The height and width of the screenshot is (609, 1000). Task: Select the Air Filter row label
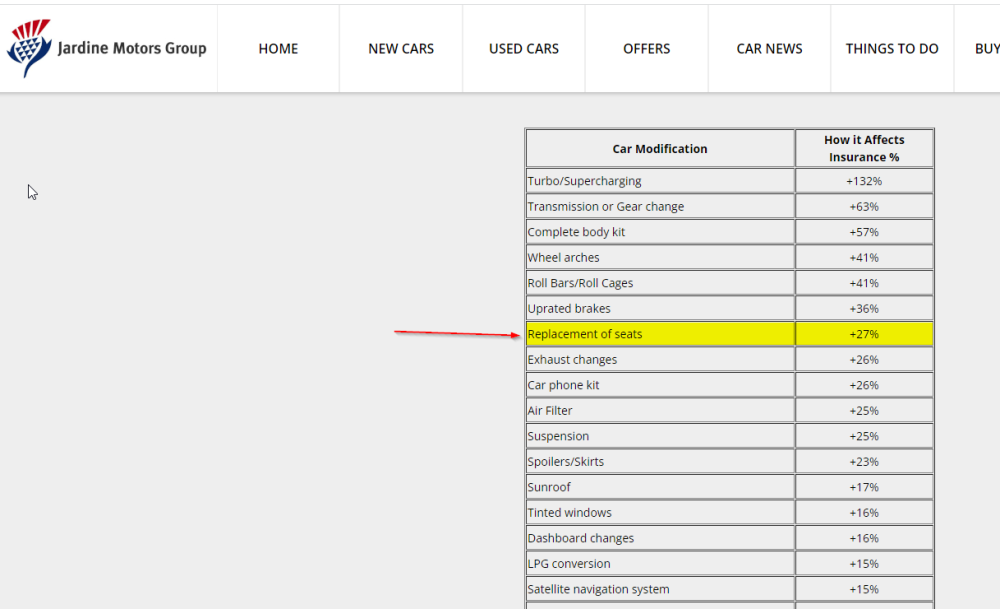click(x=550, y=411)
